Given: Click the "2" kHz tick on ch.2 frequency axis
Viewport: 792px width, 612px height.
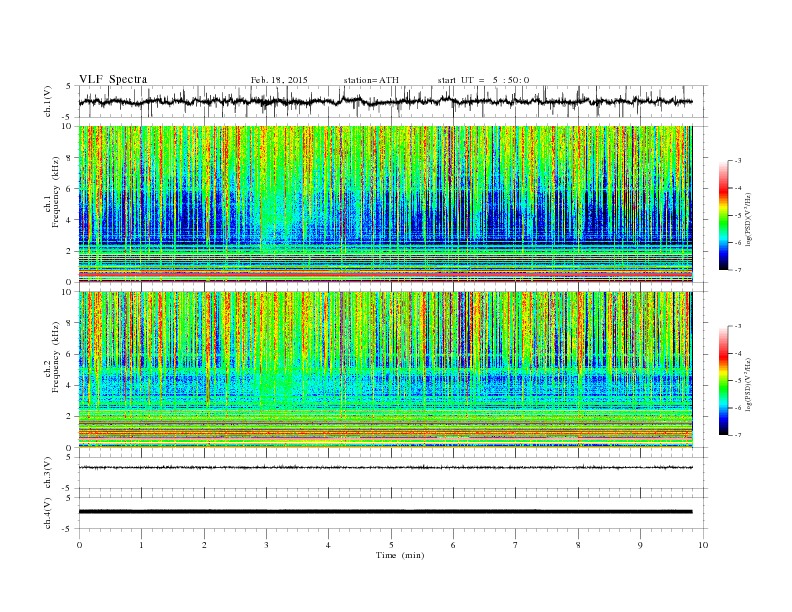Looking at the screenshot, I should click(x=69, y=416).
